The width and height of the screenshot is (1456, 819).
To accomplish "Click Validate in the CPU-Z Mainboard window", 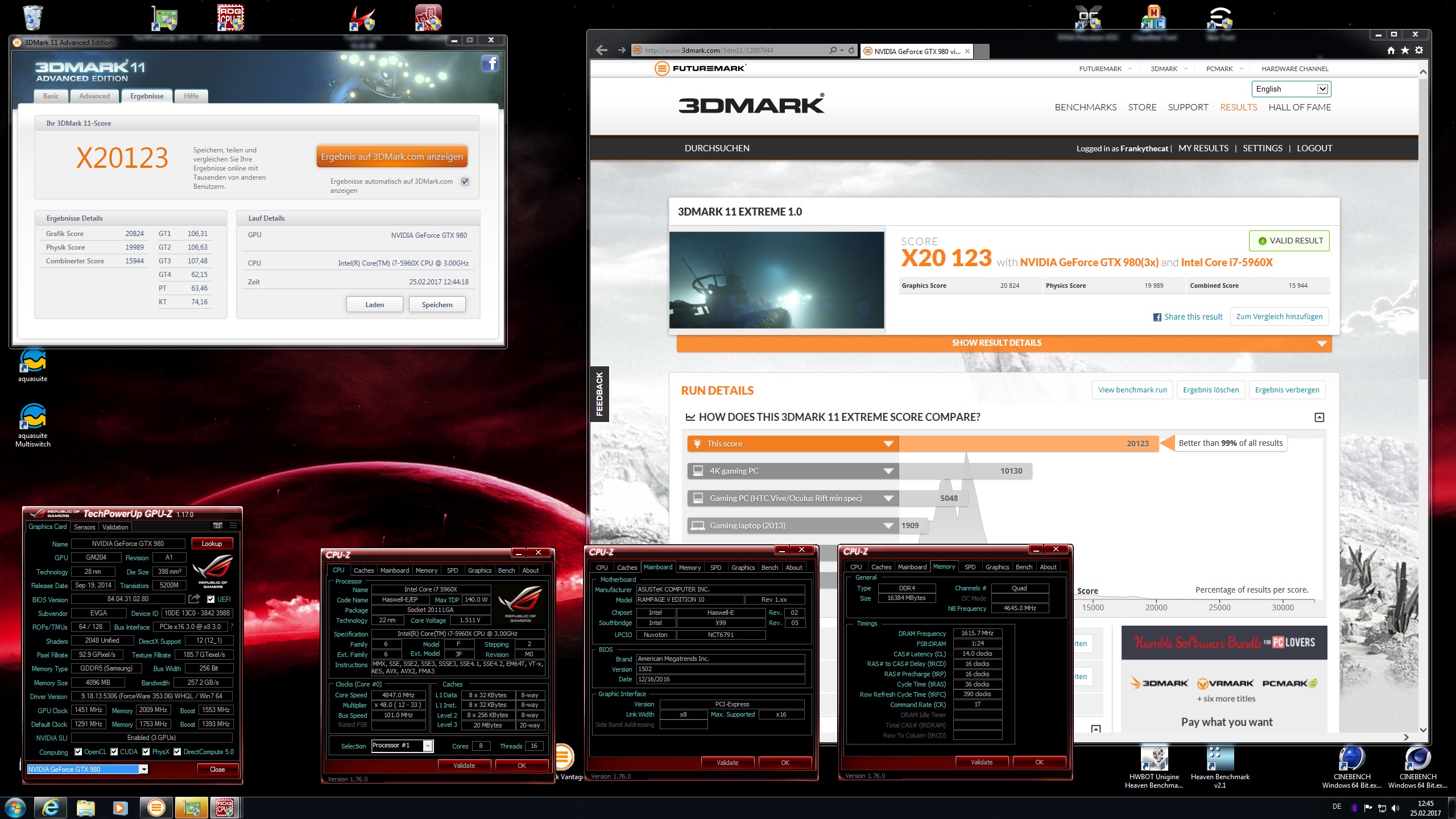I will coord(727,763).
